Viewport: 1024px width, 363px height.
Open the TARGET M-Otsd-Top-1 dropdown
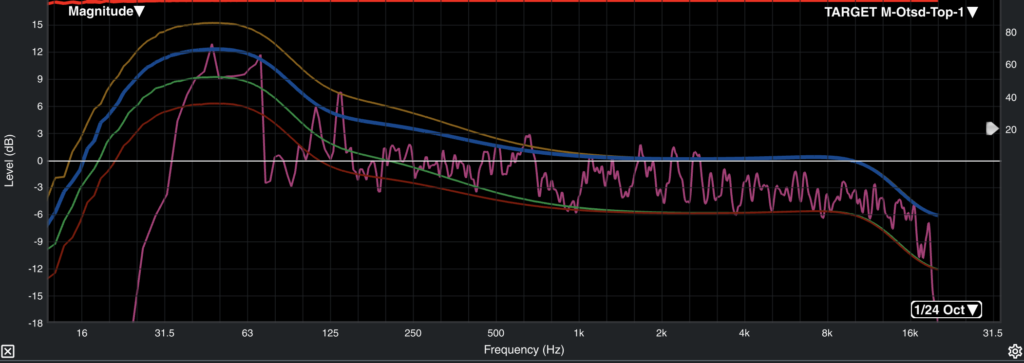(901, 12)
